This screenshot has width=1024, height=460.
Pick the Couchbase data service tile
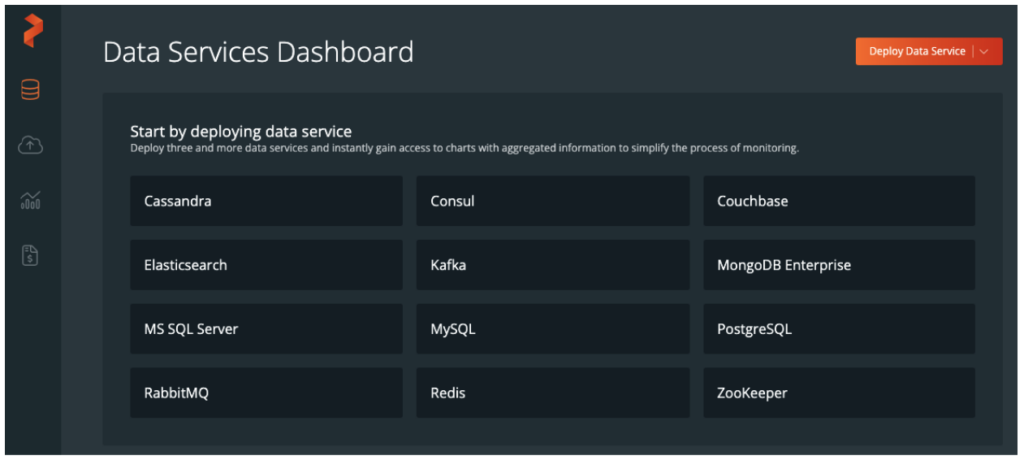tap(838, 201)
